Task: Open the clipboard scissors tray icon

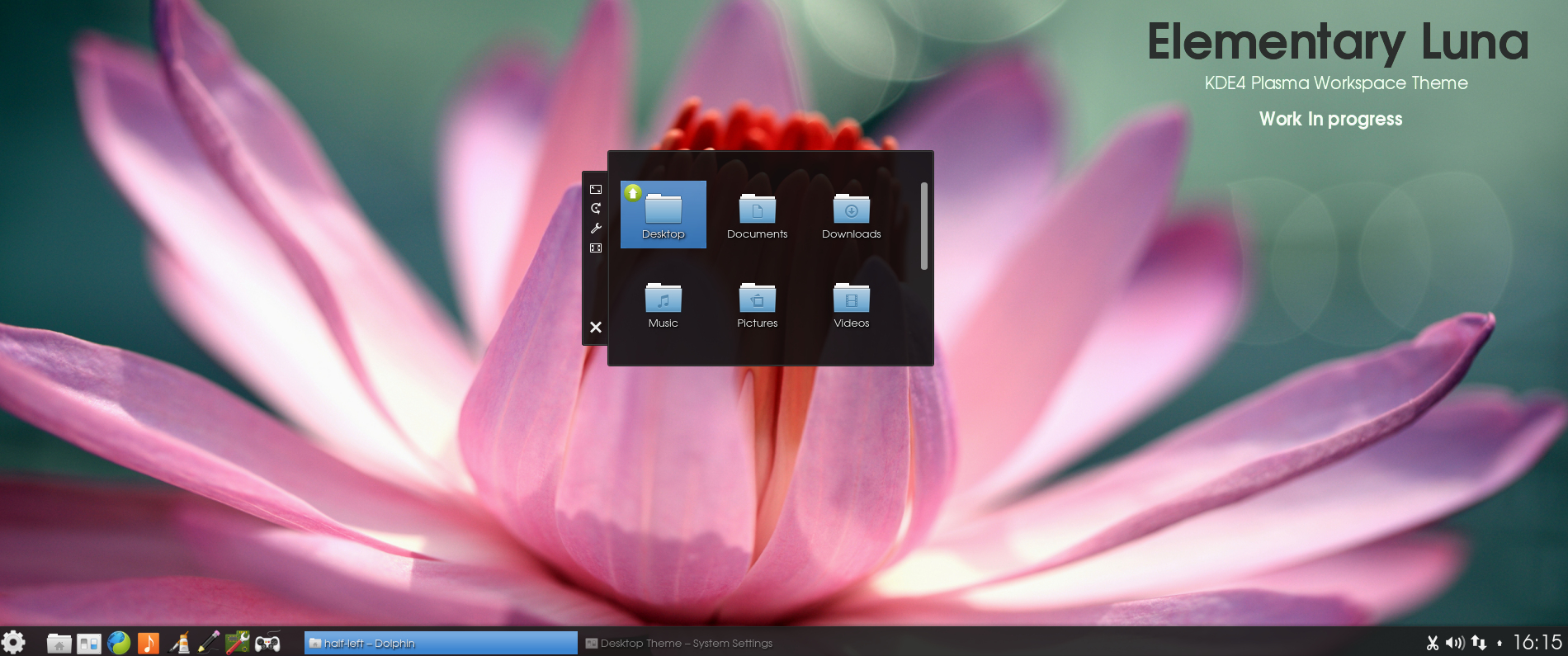Action: click(x=1433, y=643)
